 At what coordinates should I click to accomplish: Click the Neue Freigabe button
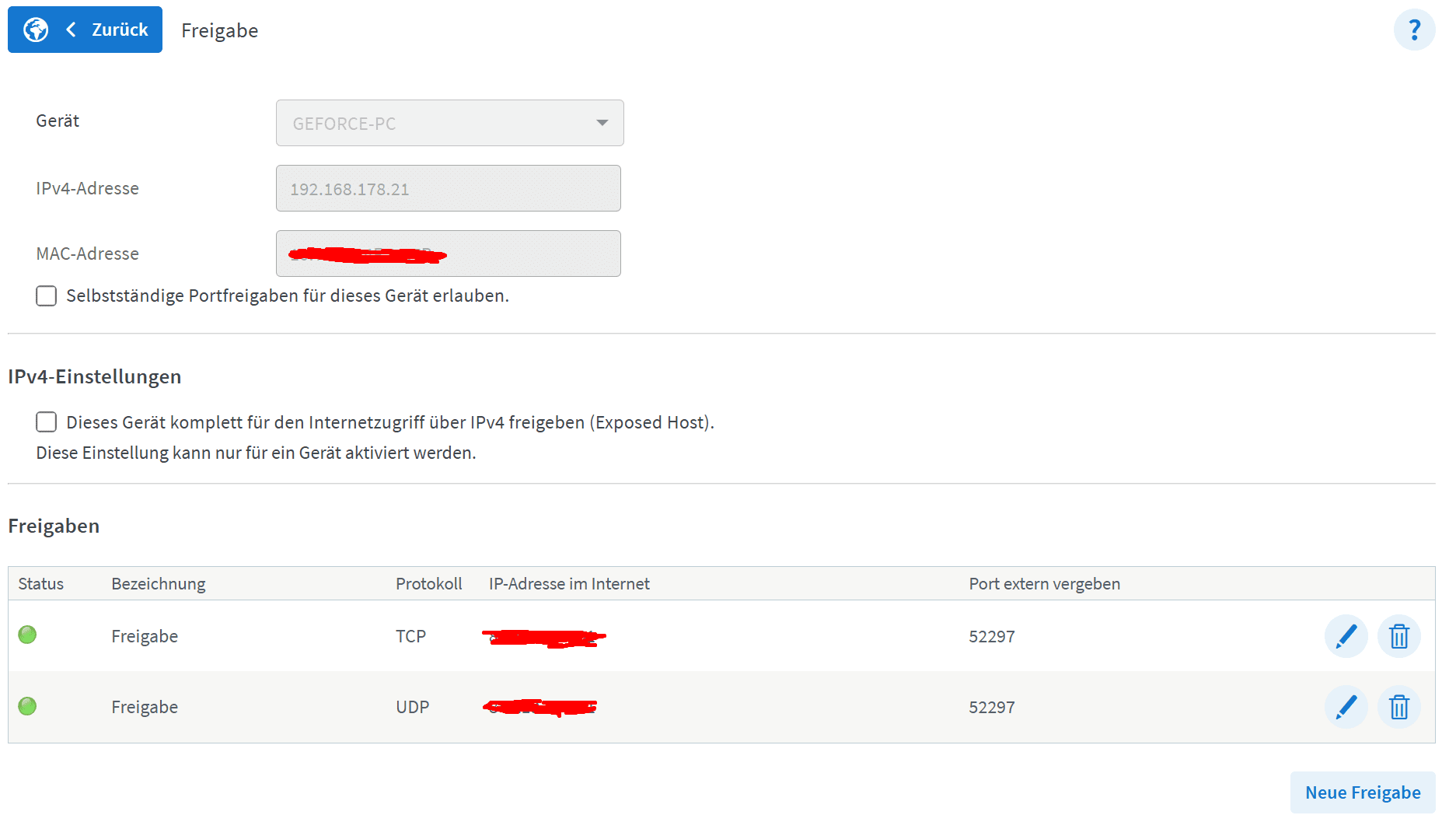click(x=1362, y=792)
